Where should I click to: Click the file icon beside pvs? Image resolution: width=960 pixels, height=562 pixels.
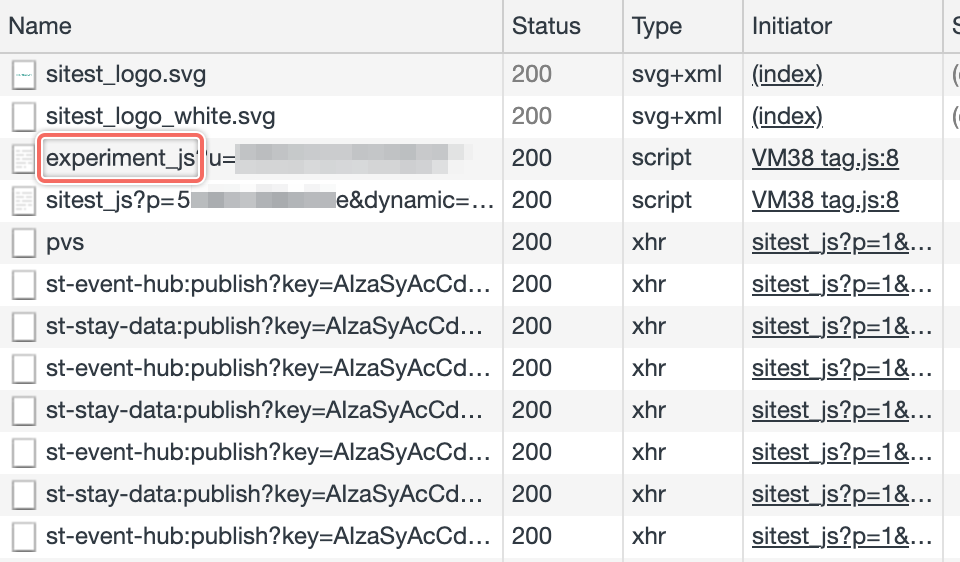(x=24, y=243)
